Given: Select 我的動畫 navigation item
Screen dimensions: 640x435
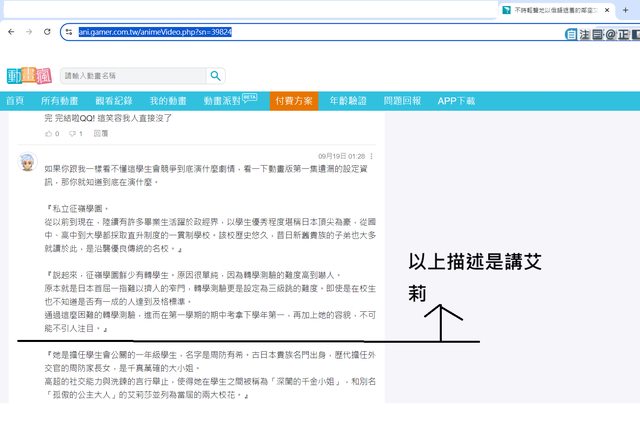Looking at the screenshot, I should [168, 101].
